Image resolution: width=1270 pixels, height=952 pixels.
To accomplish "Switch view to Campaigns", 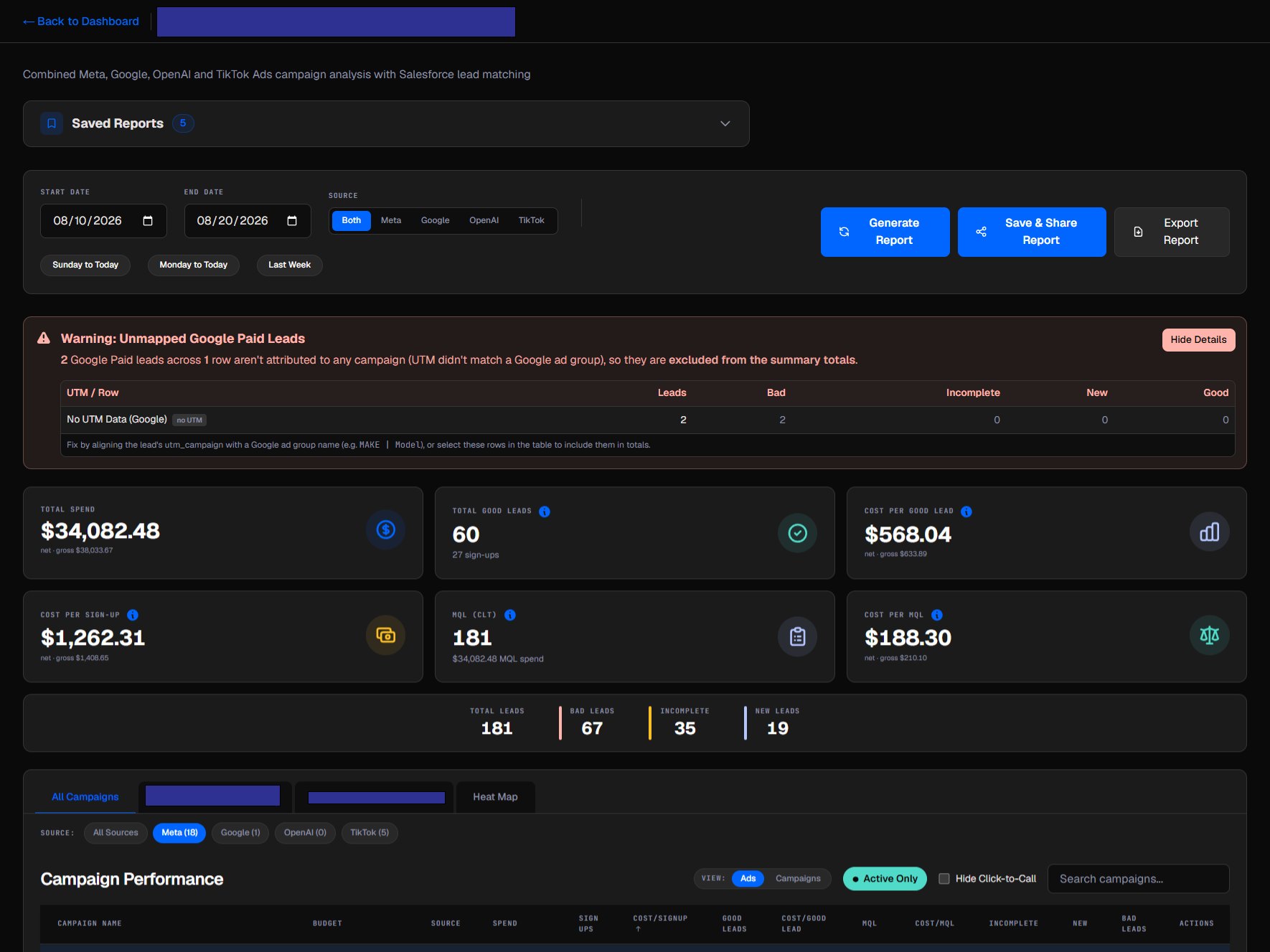I will tap(798, 879).
